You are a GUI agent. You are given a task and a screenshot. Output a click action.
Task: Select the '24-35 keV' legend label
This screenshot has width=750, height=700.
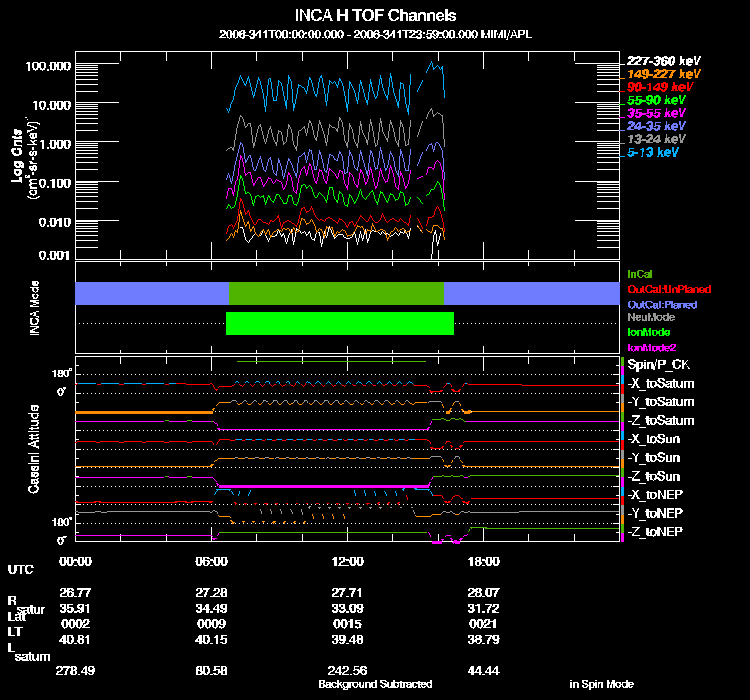(x=656, y=126)
